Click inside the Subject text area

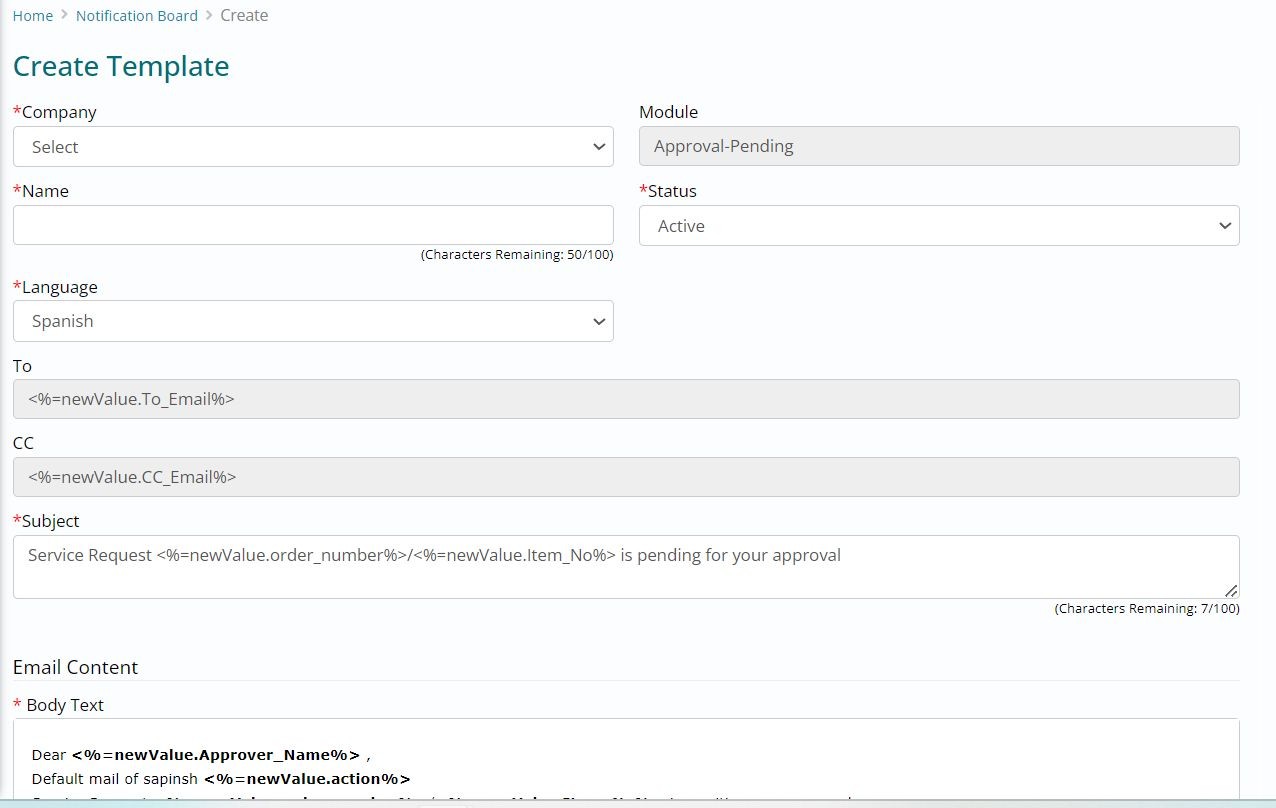tap(626, 567)
